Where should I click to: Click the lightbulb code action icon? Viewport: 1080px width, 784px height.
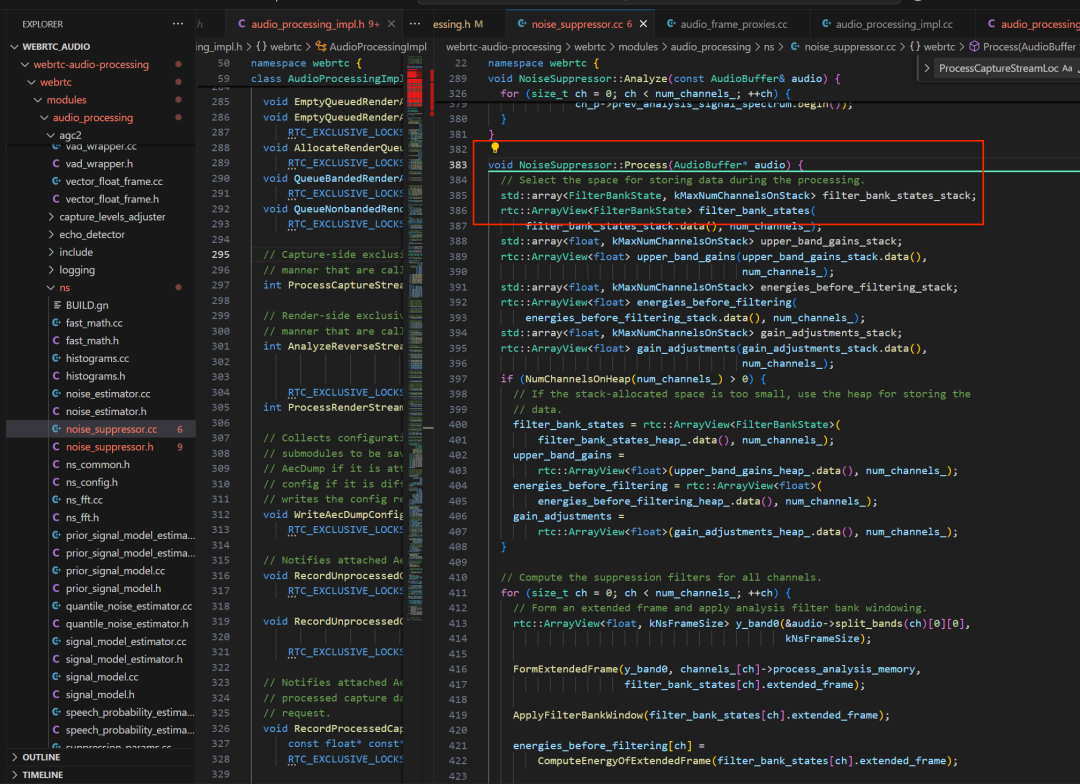click(495, 147)
